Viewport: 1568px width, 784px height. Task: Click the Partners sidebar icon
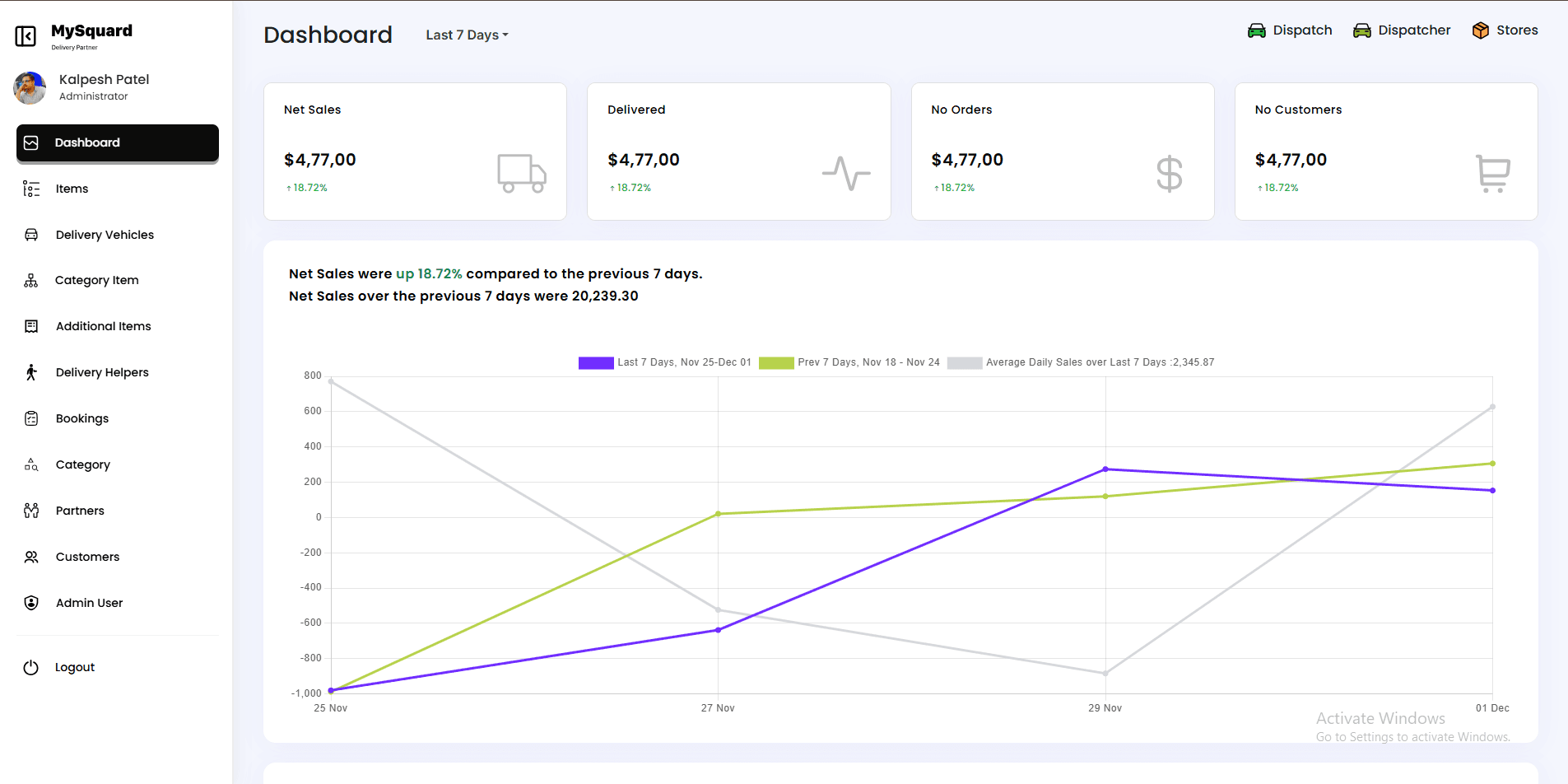point(30,511)
